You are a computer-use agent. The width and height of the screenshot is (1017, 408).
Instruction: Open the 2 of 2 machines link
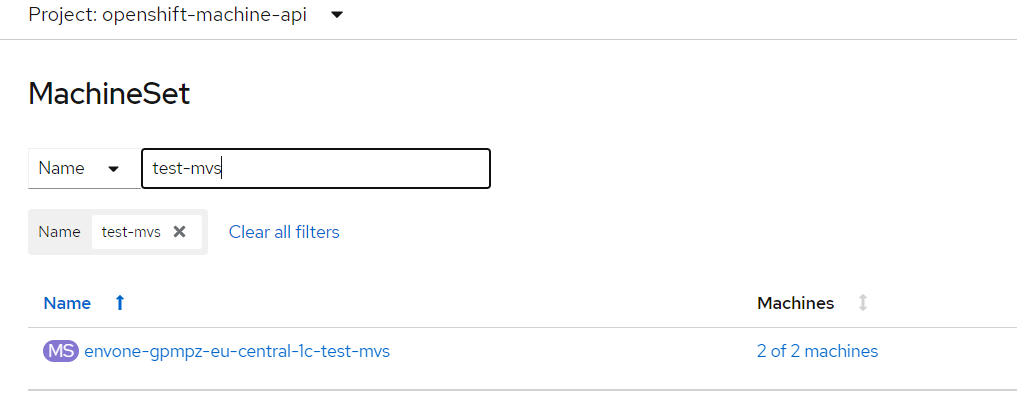[x=817, y=351]
